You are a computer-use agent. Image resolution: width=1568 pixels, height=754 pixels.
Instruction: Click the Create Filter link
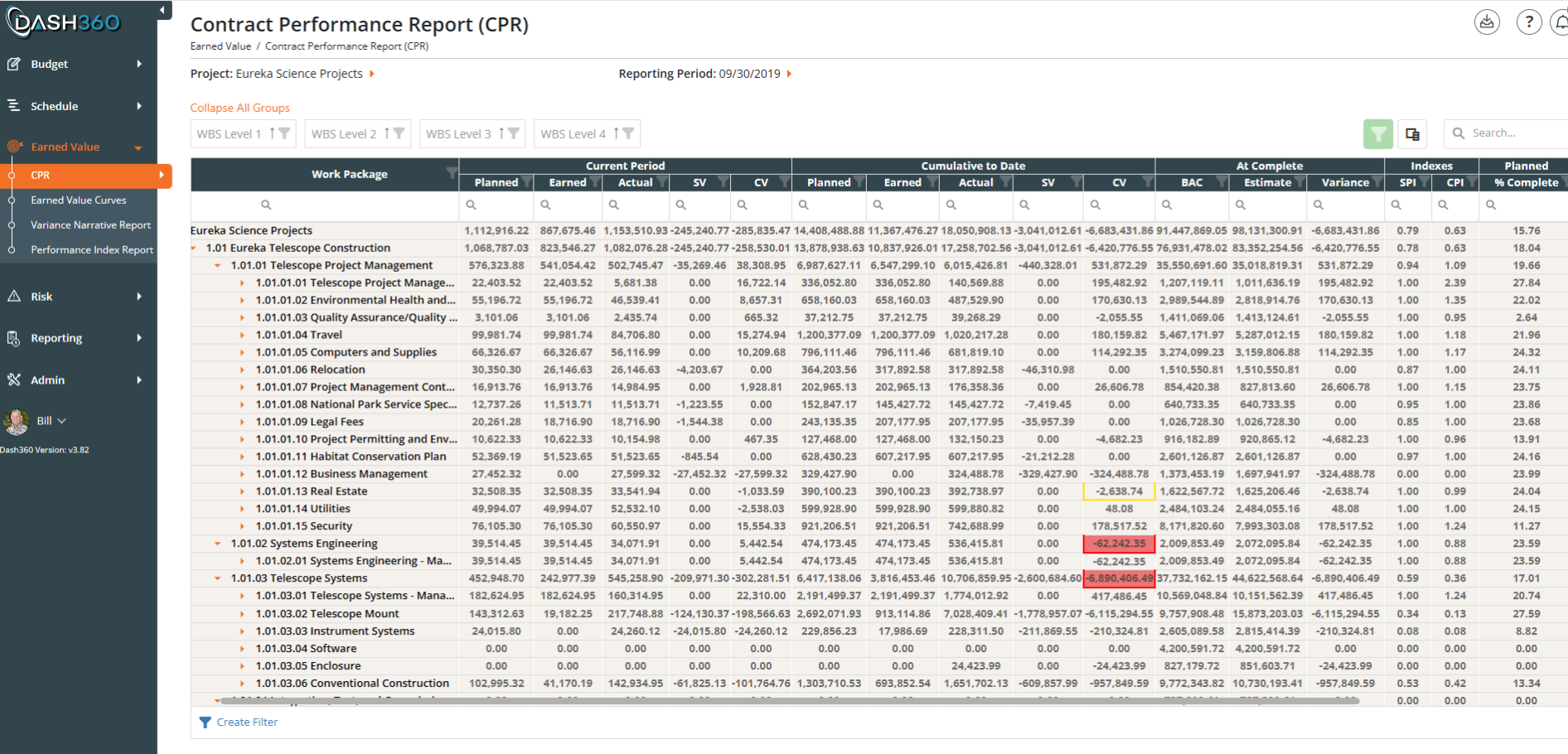coord(247,723)
